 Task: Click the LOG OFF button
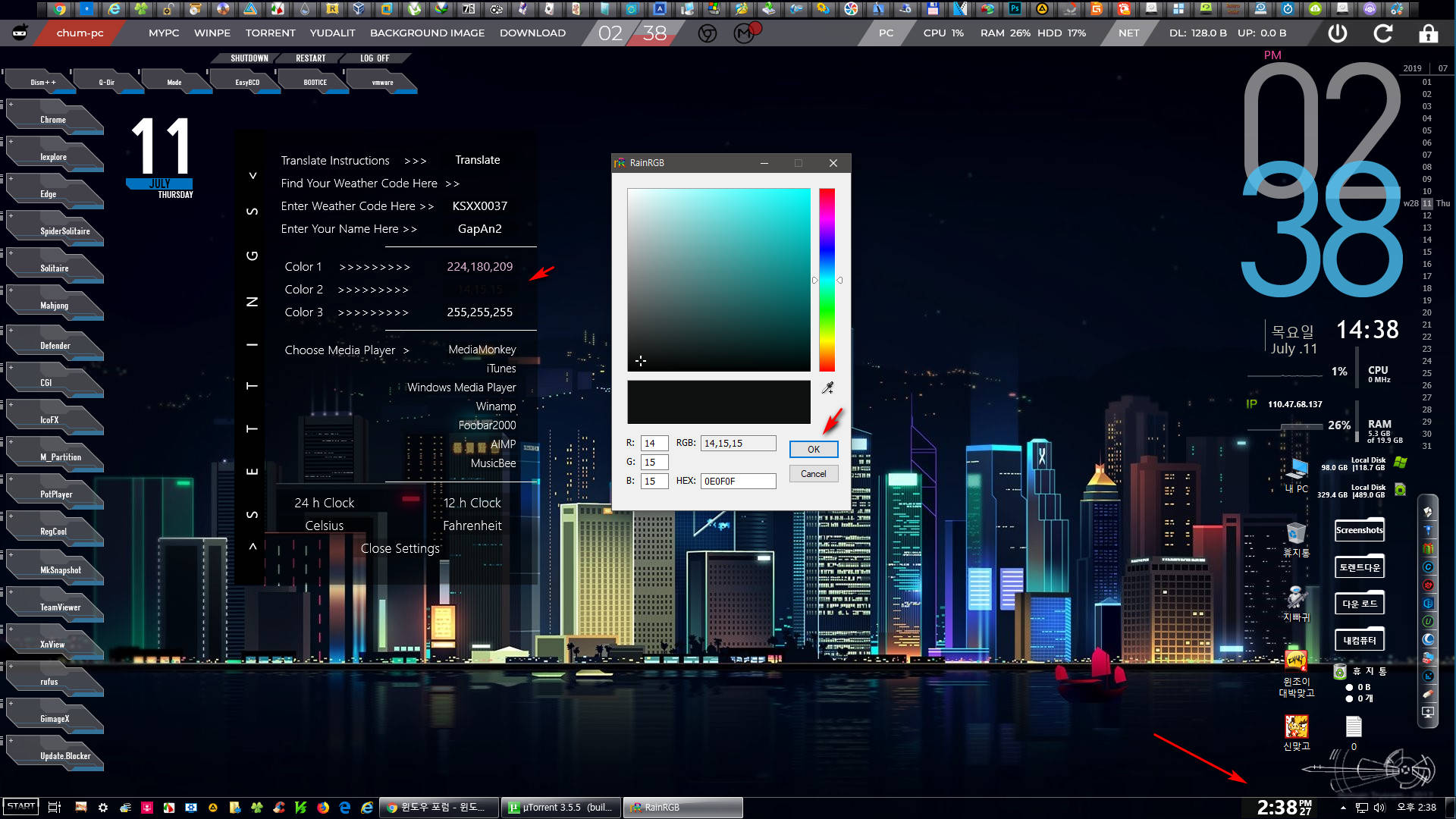(375, 58)
